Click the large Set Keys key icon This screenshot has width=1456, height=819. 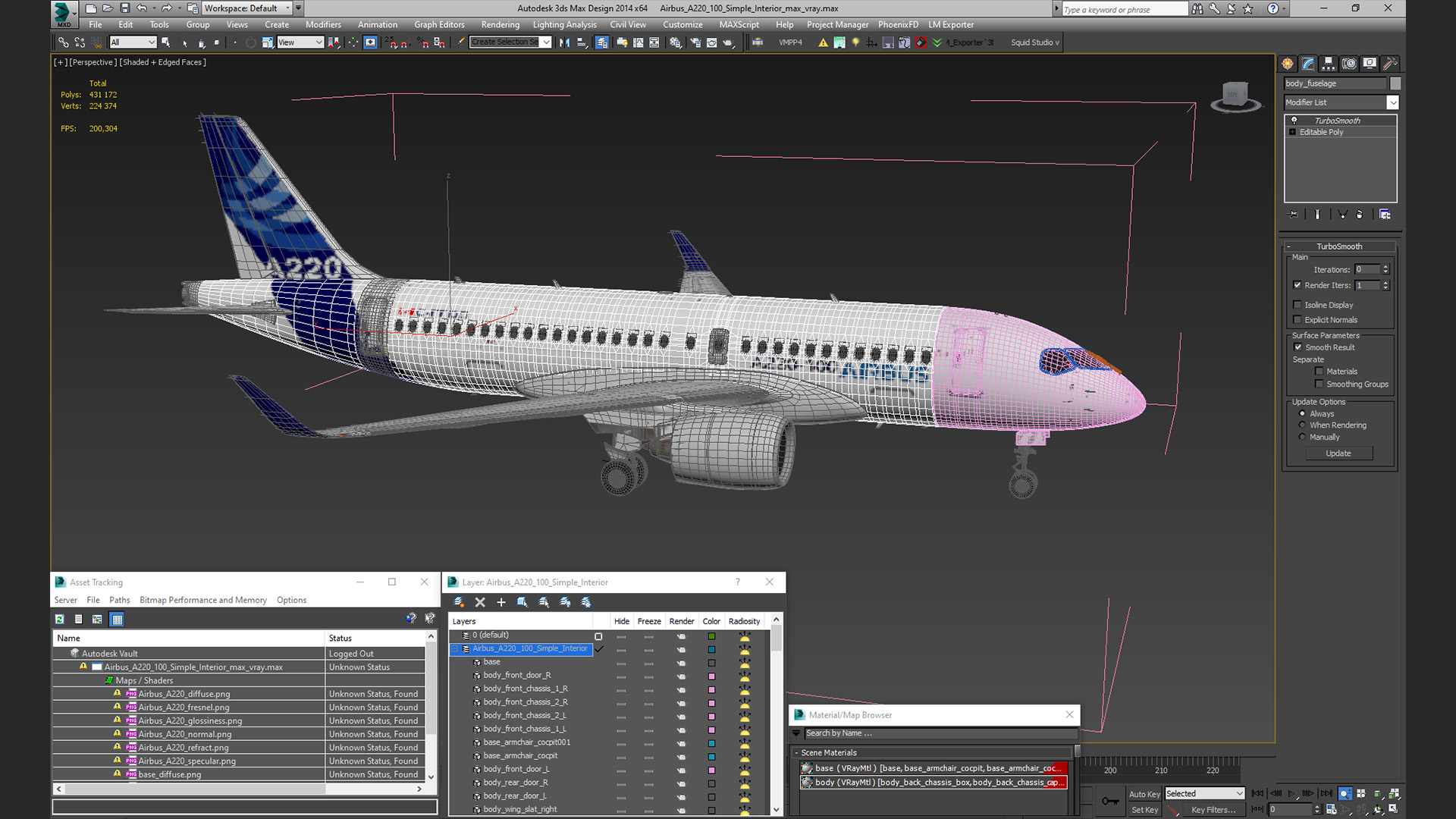pyautogui.click(x=1110, y=802)
